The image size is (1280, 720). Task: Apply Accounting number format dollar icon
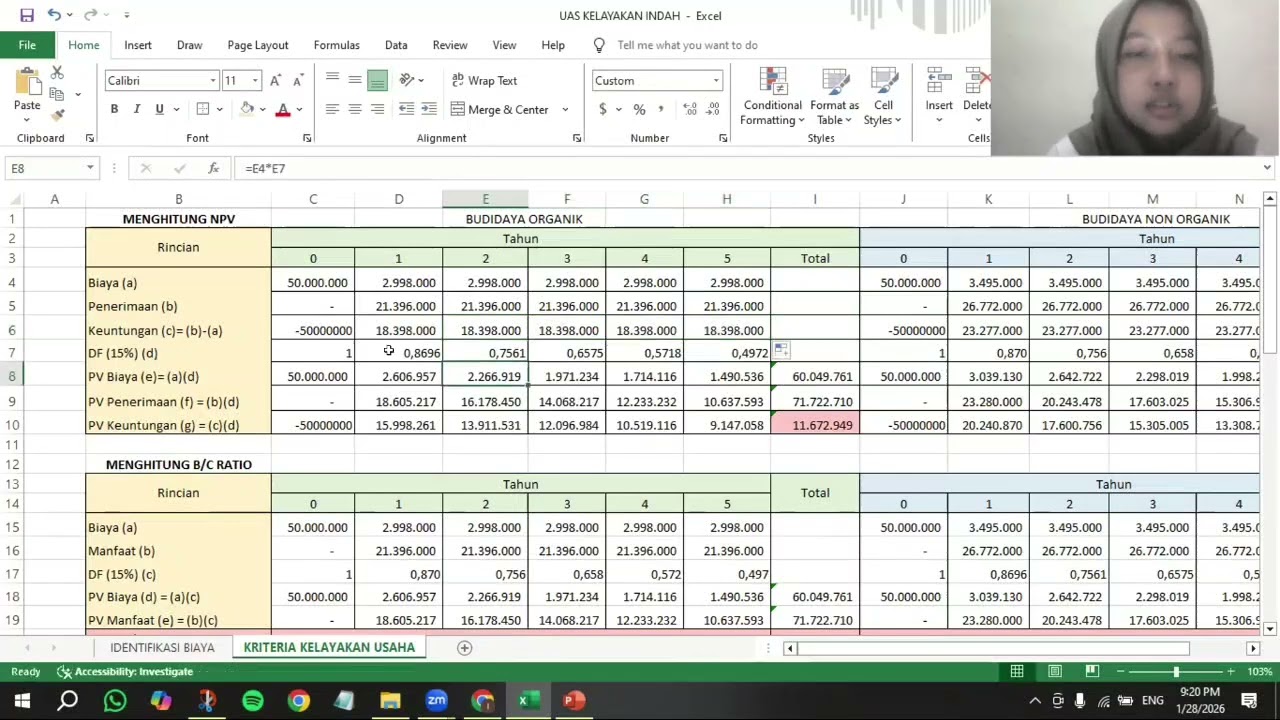click(603, 109)
